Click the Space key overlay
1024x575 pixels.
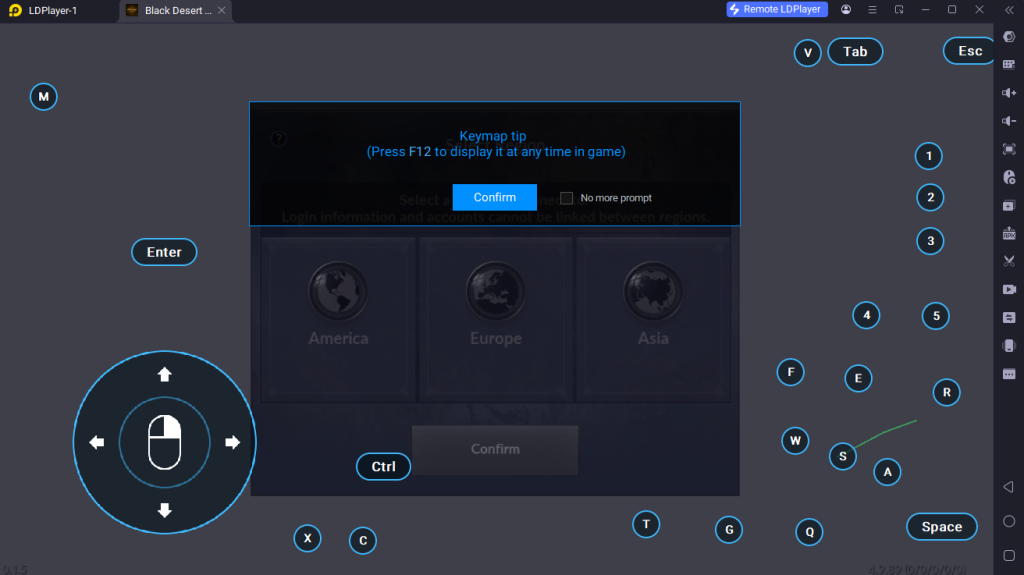coord(942,527)
